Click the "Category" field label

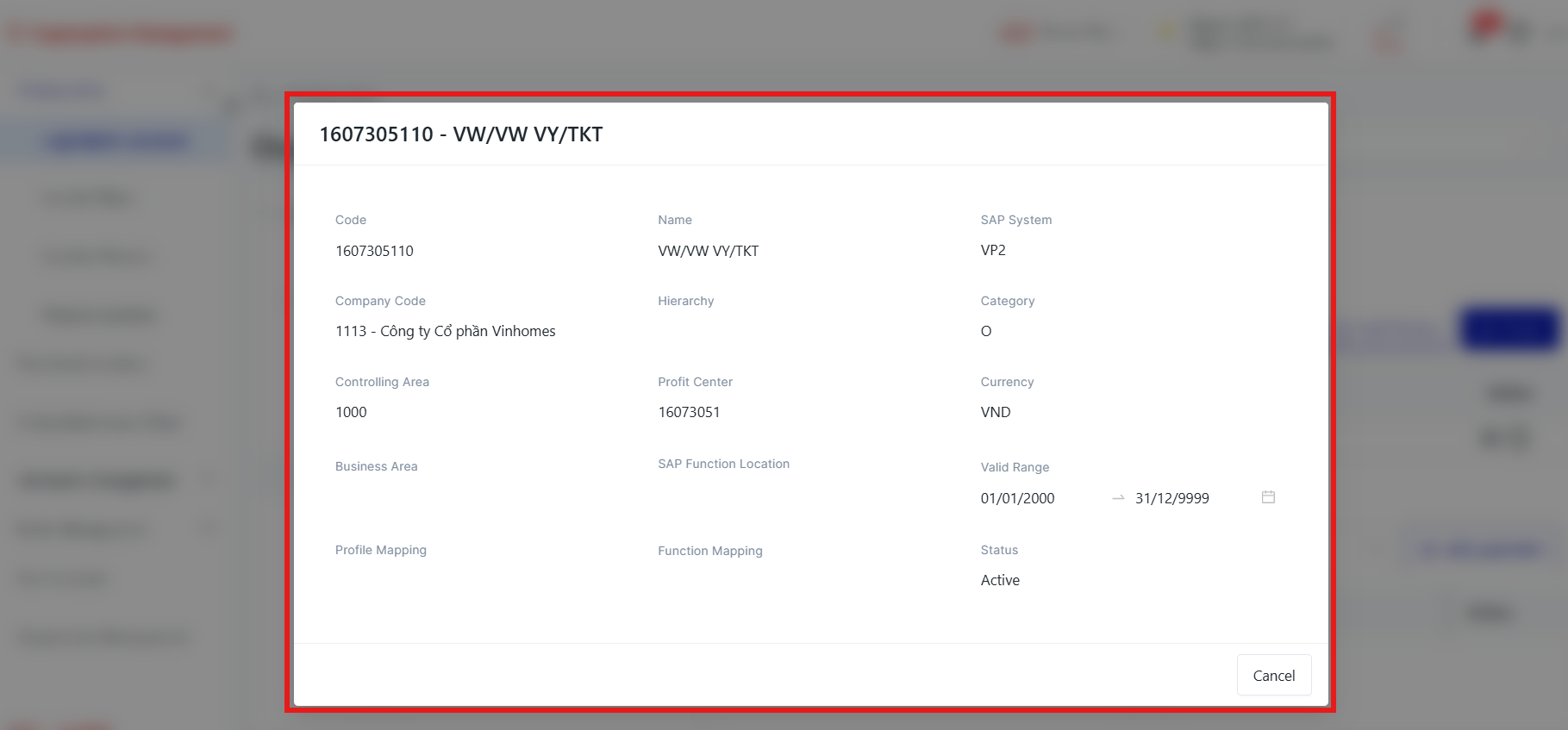[x=1008, y=301]
